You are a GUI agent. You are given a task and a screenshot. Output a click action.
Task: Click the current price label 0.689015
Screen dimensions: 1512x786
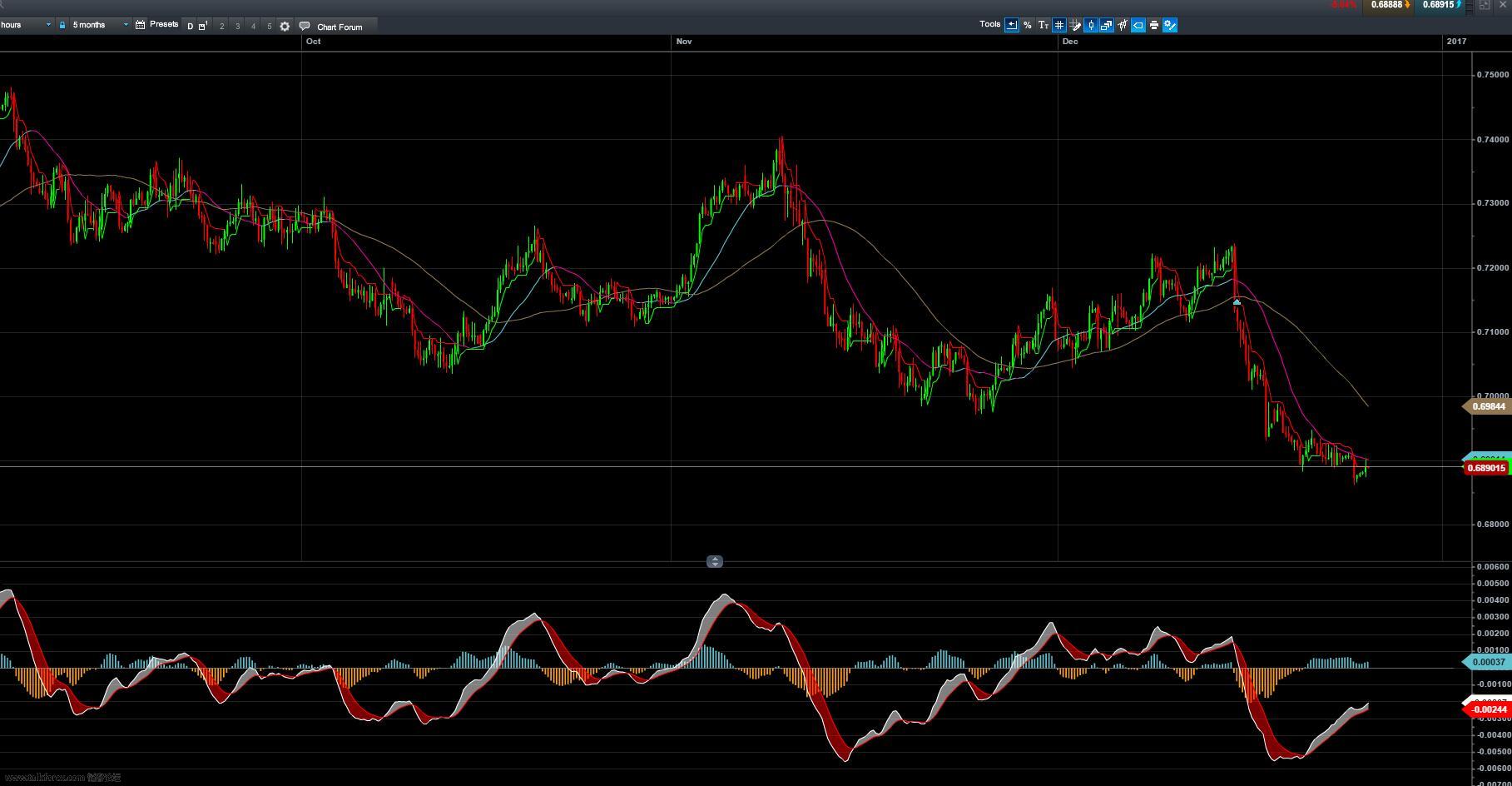coord(1486,468)
